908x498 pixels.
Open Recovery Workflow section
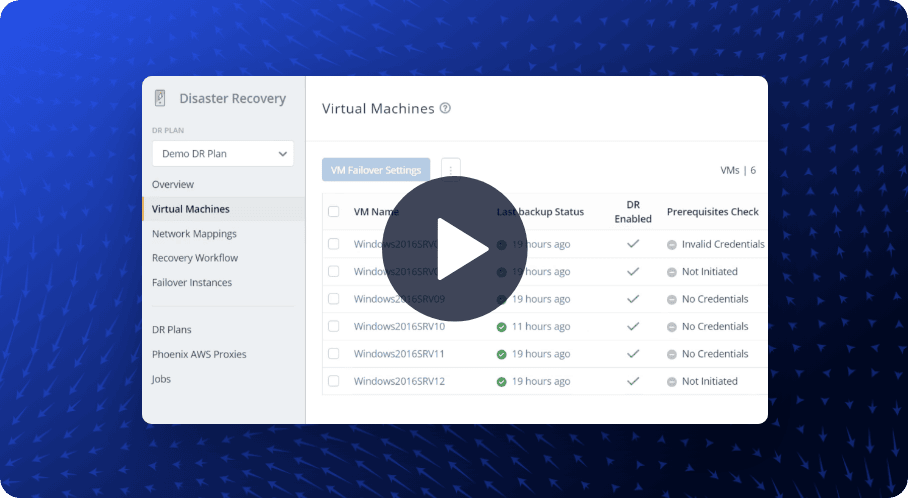click(195, 258)
